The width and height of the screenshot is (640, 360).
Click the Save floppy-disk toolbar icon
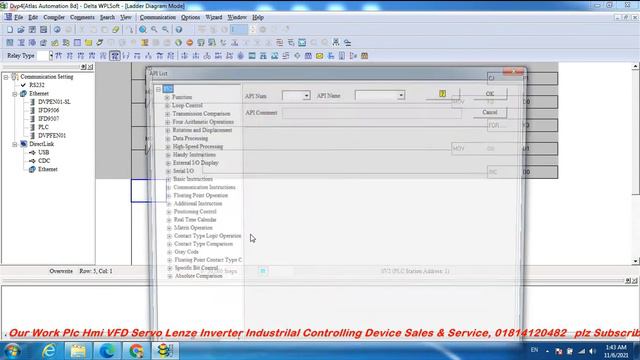32,29
